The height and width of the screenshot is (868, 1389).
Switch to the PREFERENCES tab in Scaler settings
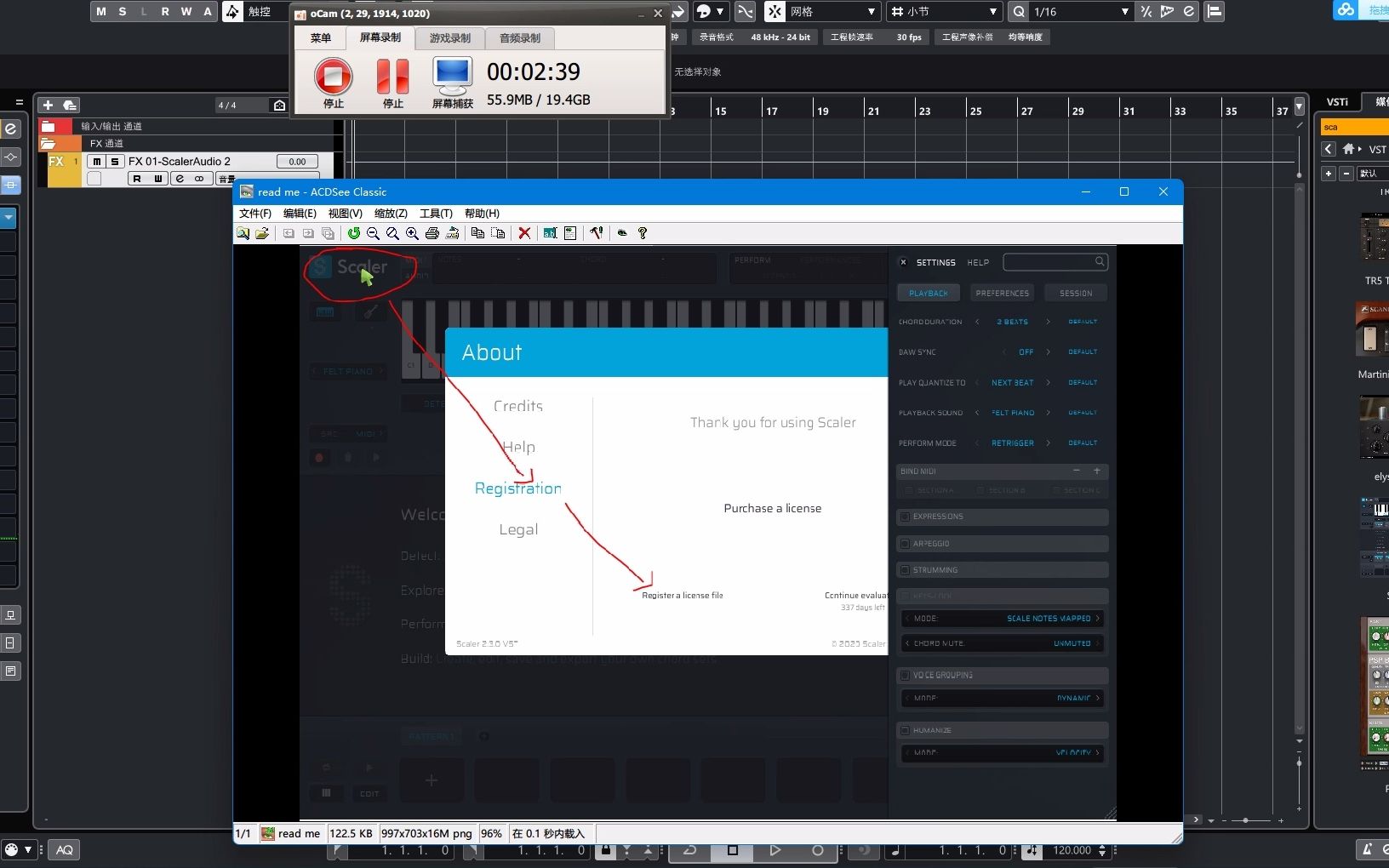[1002, 292]
